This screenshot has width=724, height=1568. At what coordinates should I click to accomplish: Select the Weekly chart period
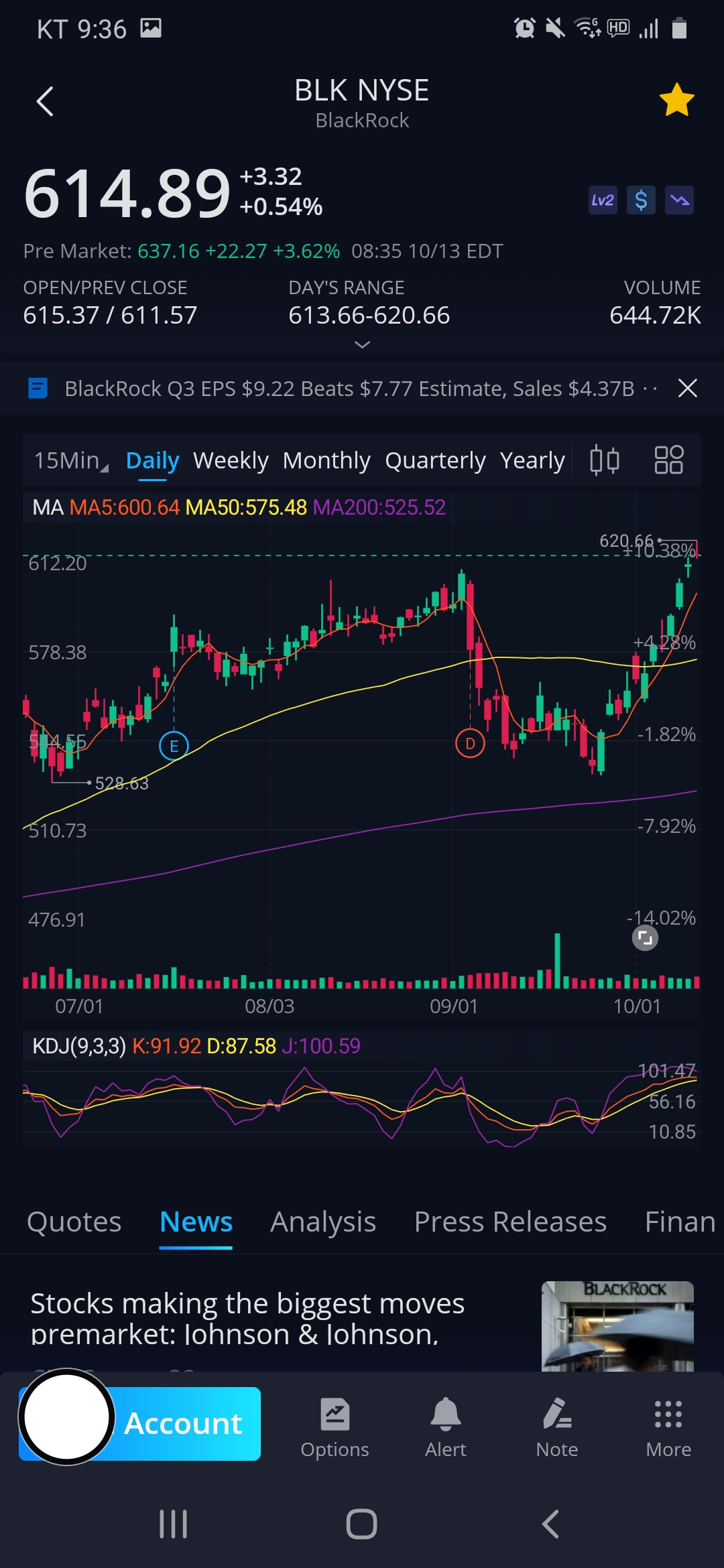pyautogui.click(x=231, y=460)
